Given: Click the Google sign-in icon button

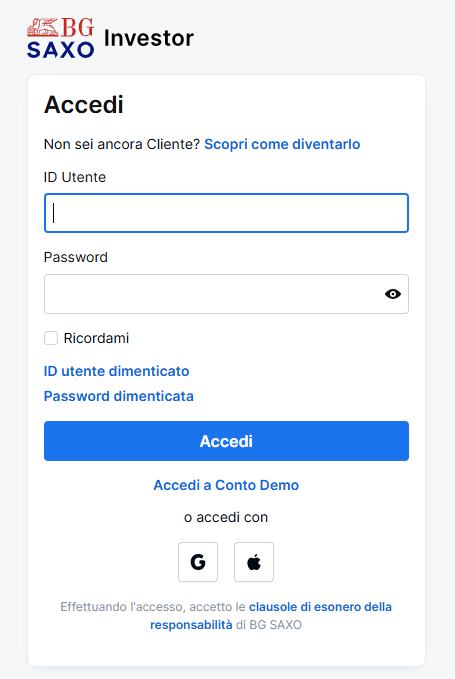Looking at the screenshot, I should (198, 562).
